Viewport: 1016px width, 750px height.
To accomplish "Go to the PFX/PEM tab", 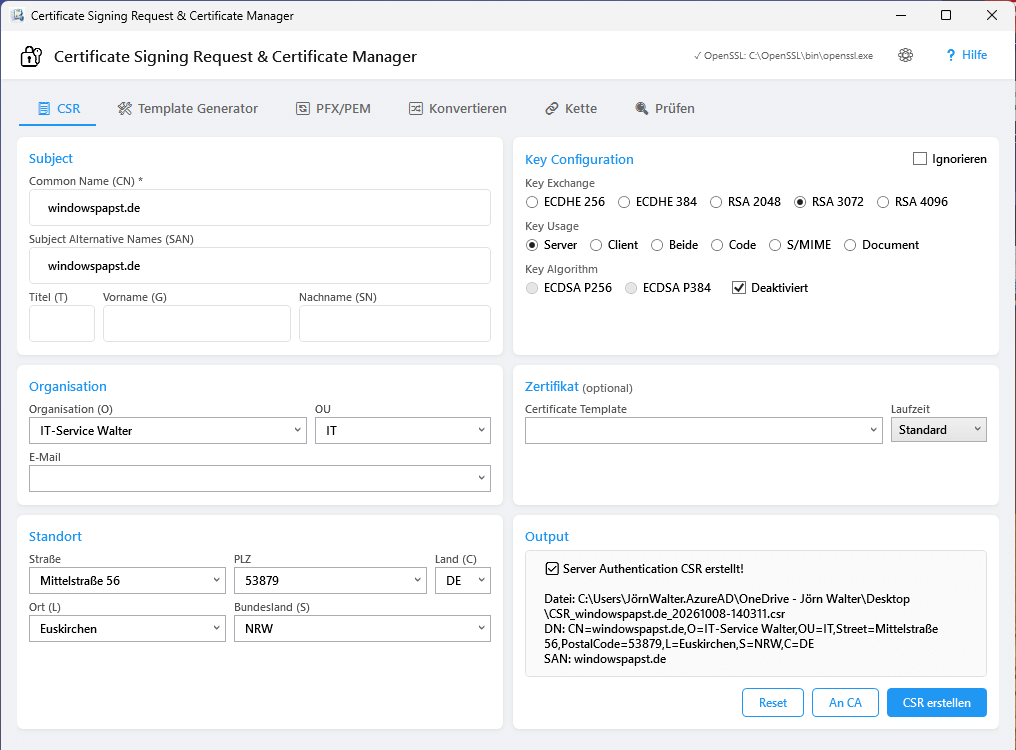I will pos(333,108).
